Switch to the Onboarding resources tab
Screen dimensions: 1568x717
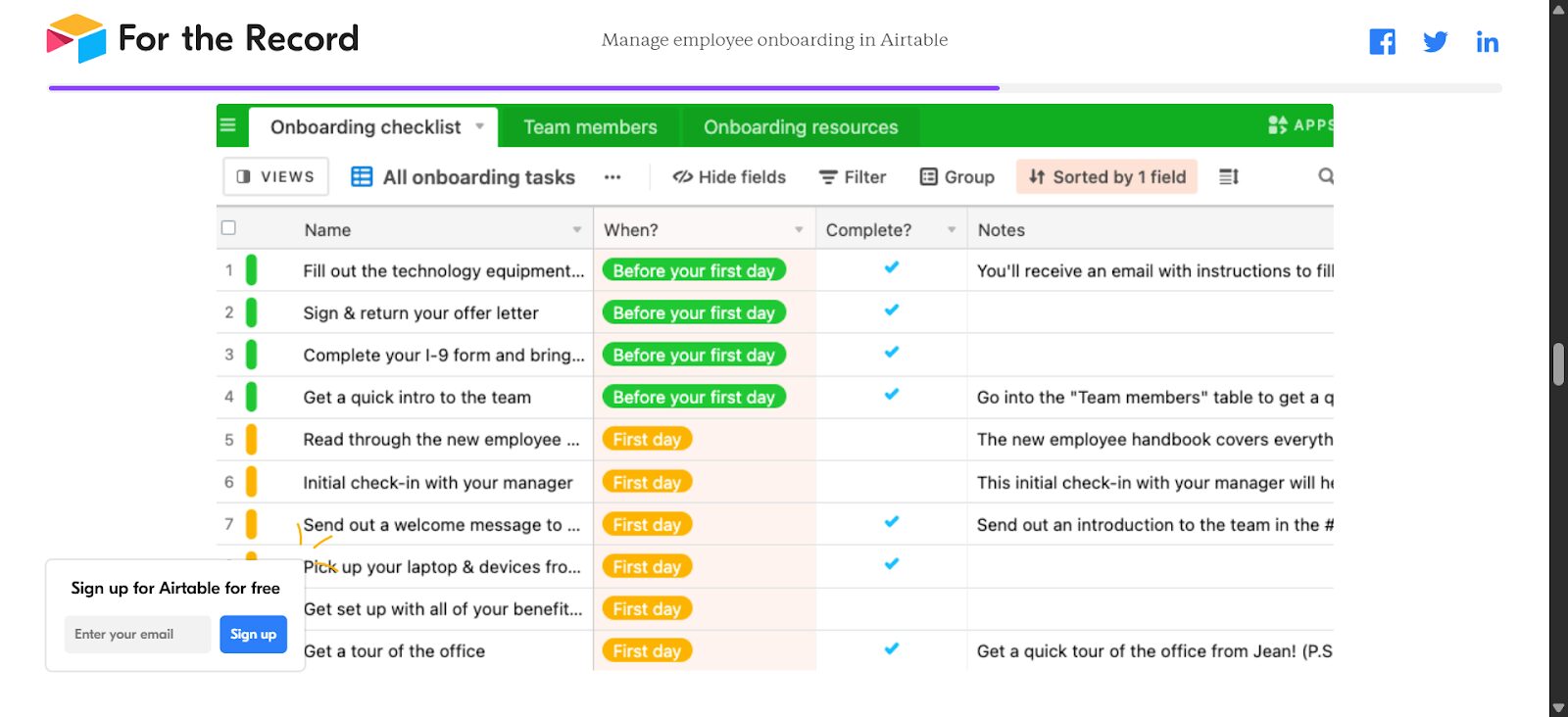[801, 127]
